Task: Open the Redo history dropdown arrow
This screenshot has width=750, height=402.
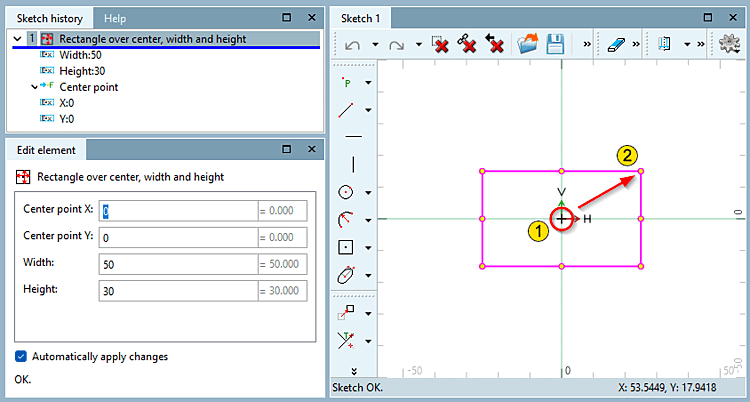Action: [x=419, y=45]
